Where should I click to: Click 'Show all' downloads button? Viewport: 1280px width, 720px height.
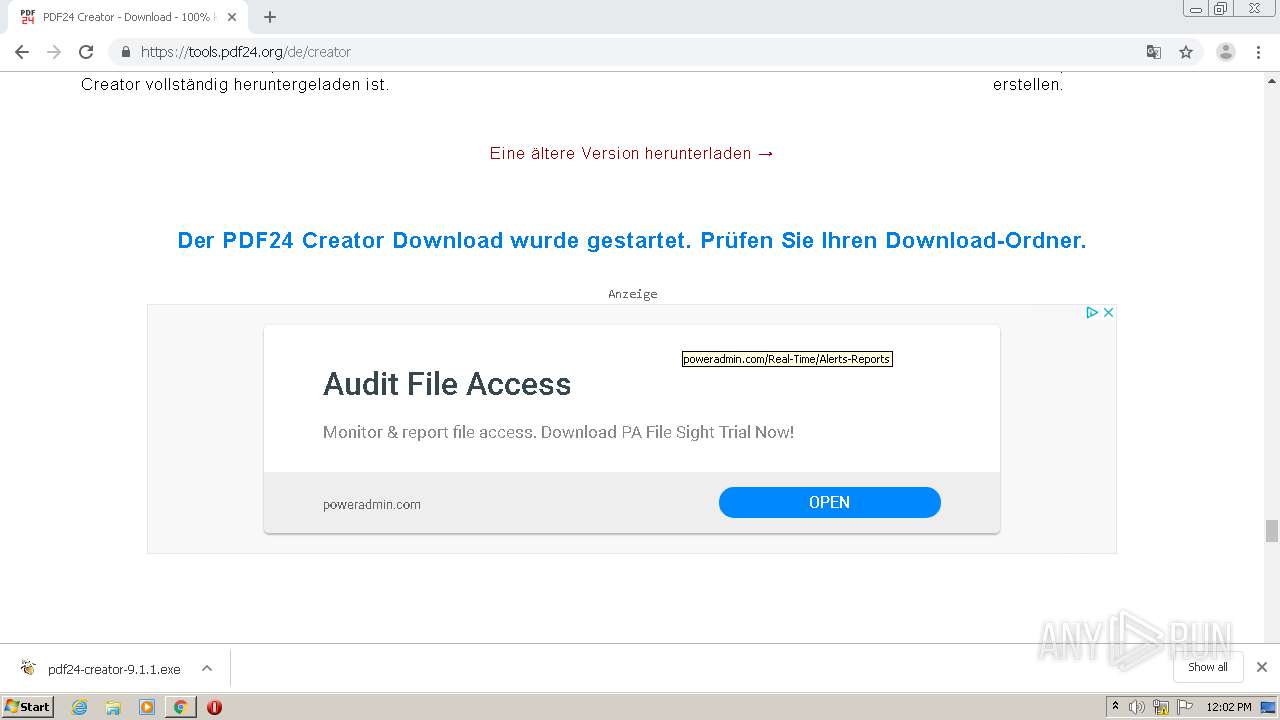click(1208, 667)
